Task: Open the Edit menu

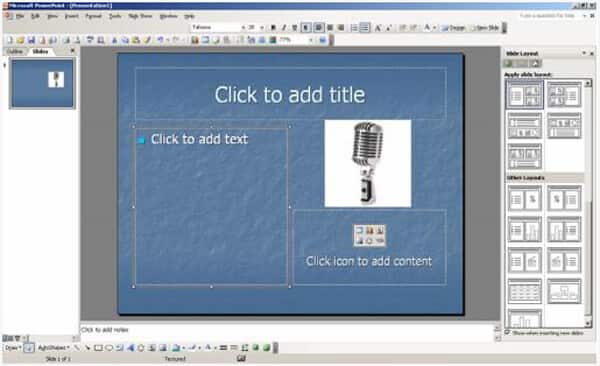Action: click(x=35, y=16)
